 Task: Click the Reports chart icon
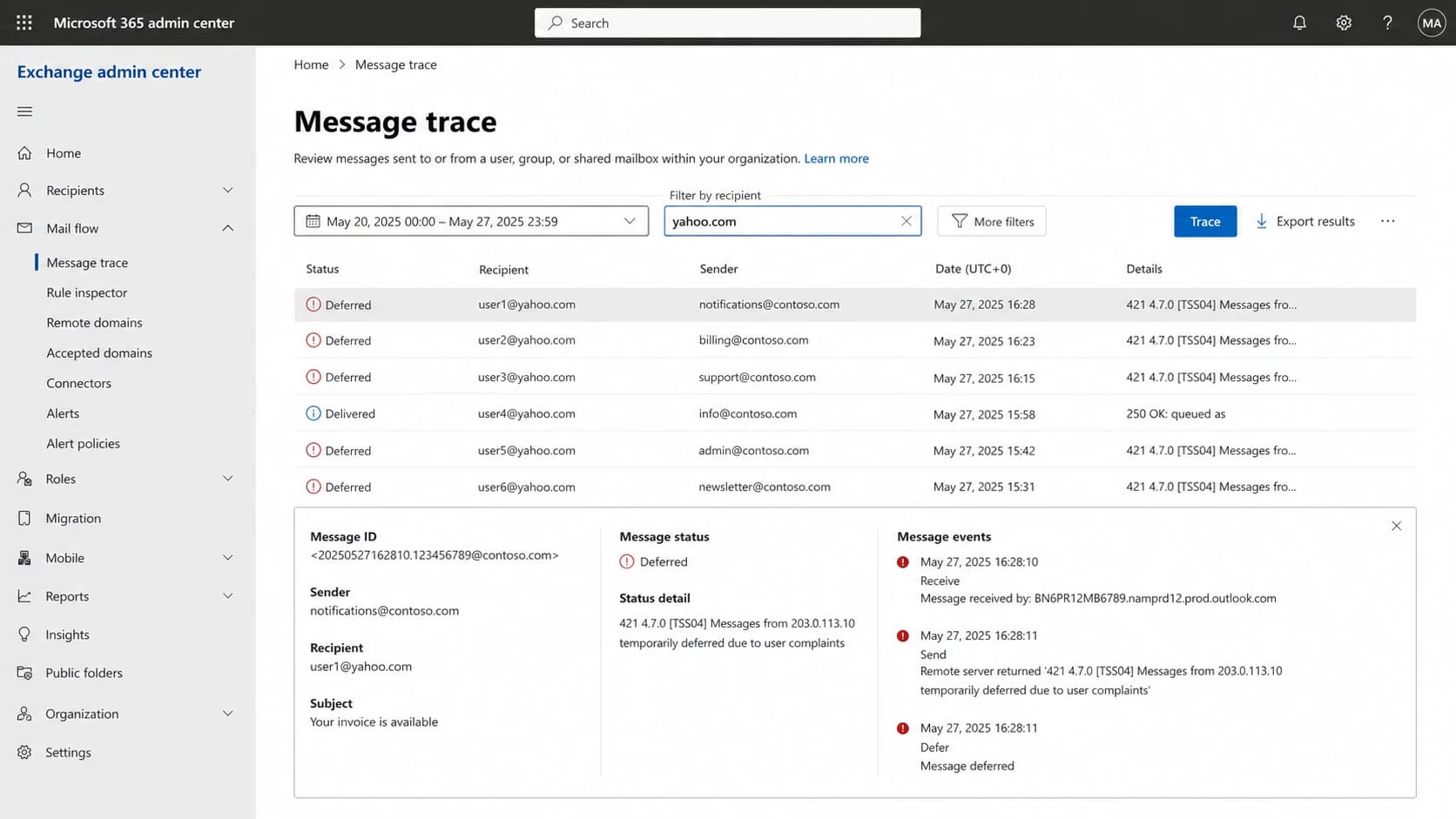tap(24, 596)
